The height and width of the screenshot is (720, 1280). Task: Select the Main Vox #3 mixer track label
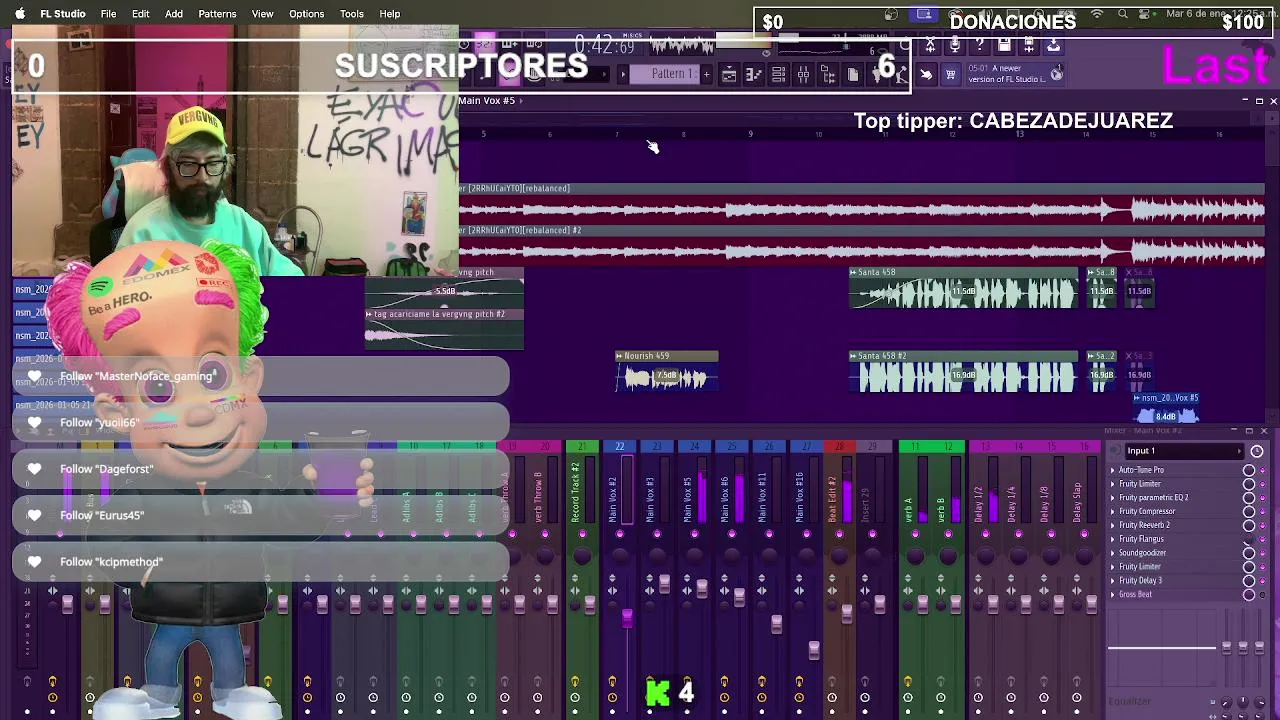[x=651, y=498]
